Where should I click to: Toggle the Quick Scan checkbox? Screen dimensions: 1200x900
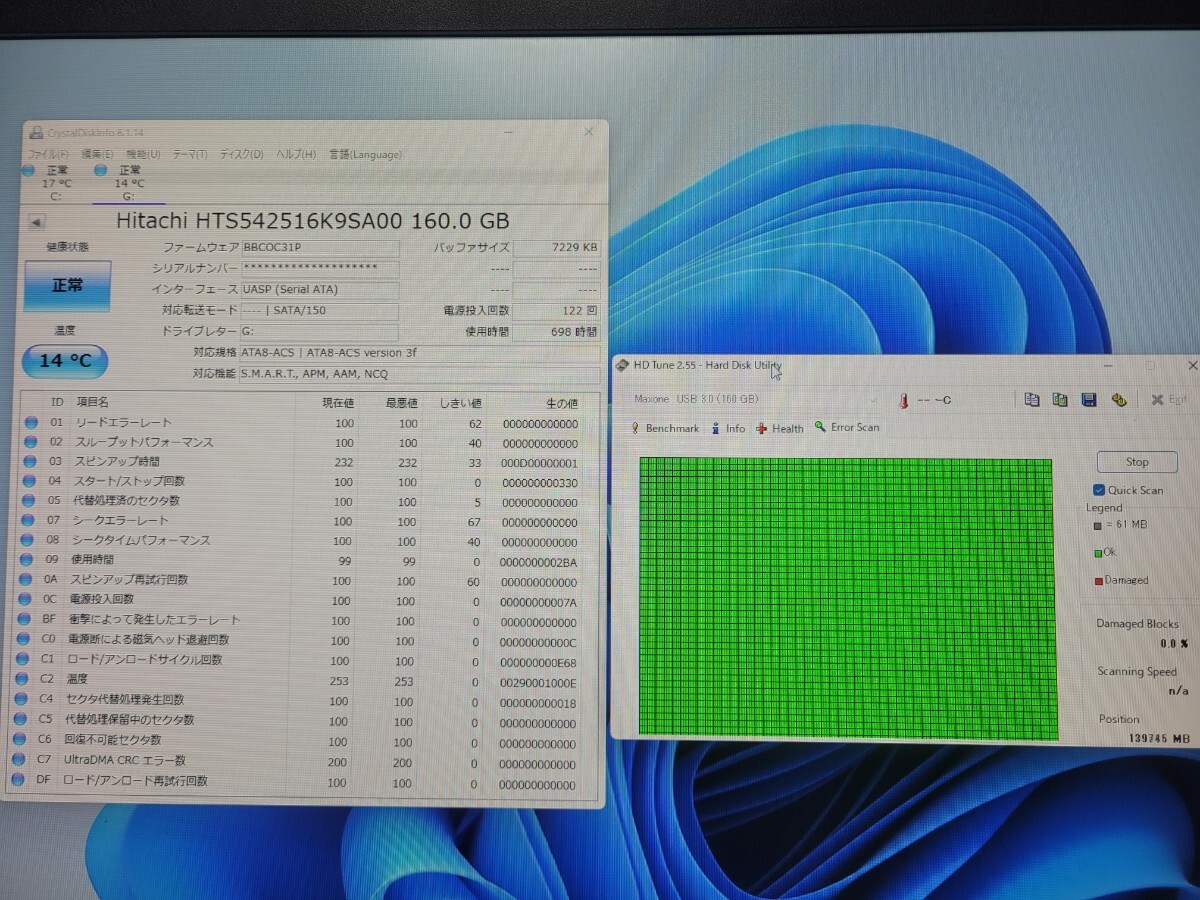[1100, 490]
